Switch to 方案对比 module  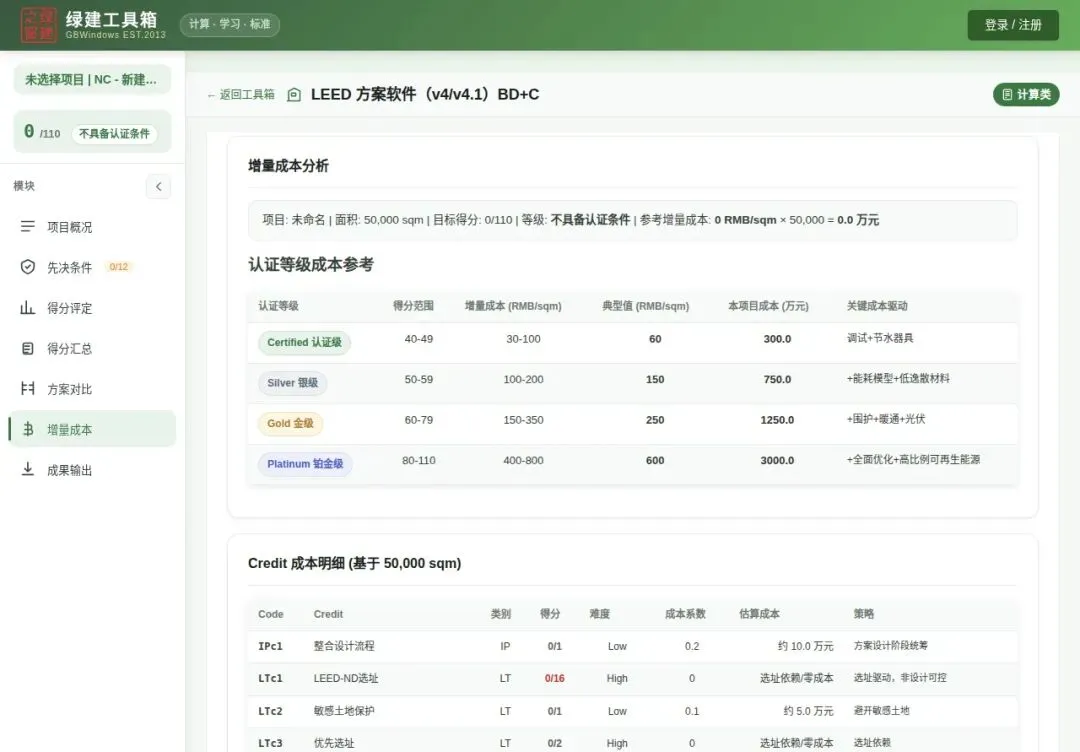pyautogui.click(x=92, y=389)
